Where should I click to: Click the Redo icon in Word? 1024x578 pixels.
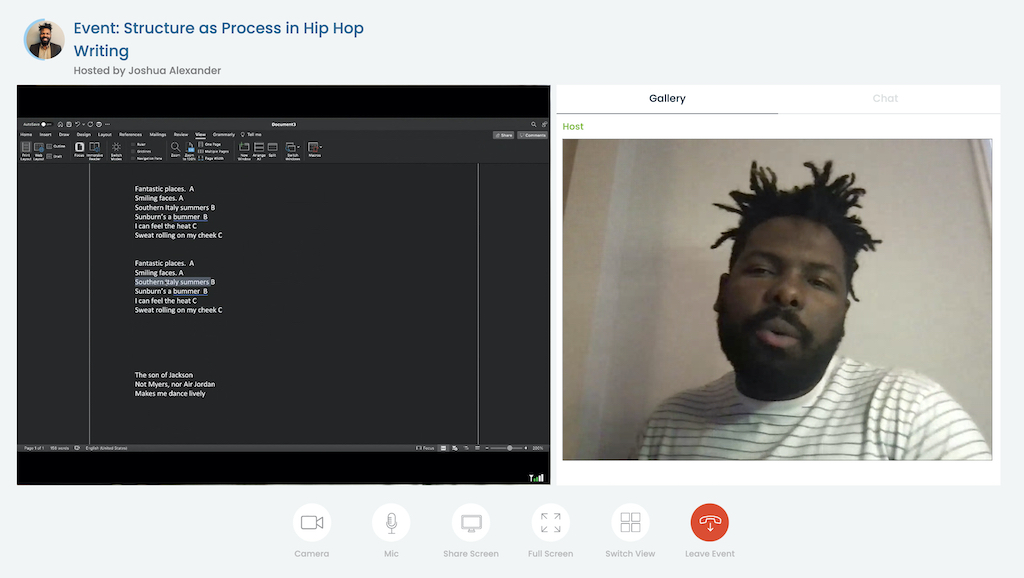pos(90,124)
